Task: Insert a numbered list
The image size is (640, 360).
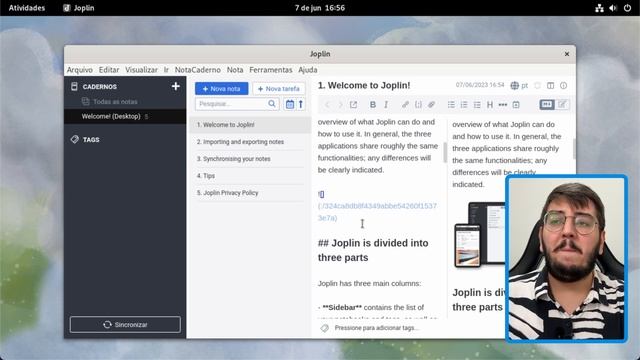Action: [x=464, y=104]
